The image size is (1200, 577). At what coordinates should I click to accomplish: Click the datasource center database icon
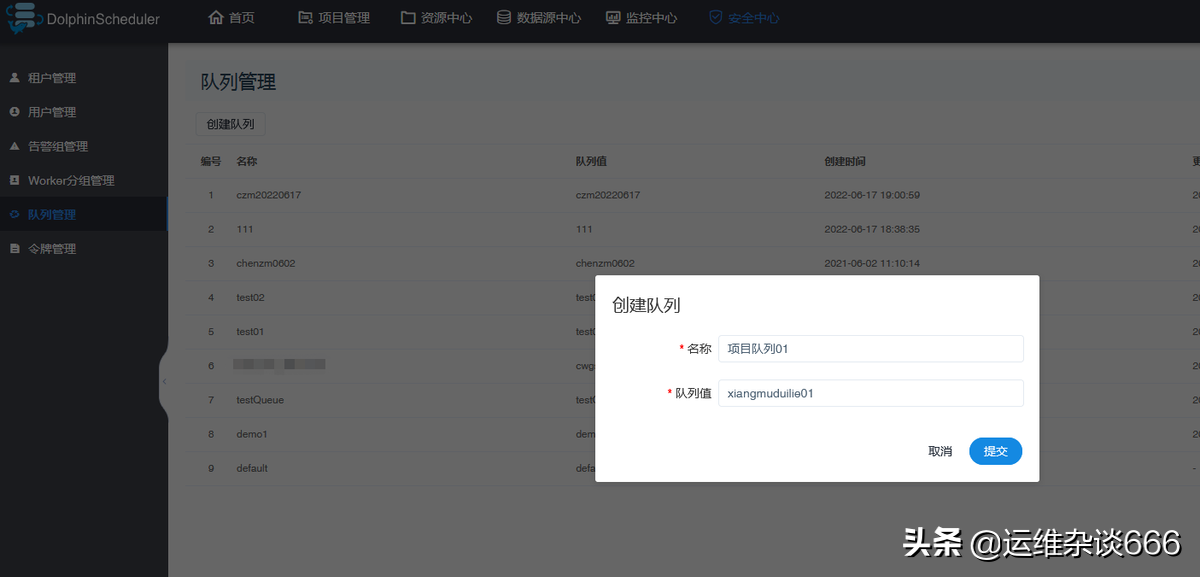505,18
